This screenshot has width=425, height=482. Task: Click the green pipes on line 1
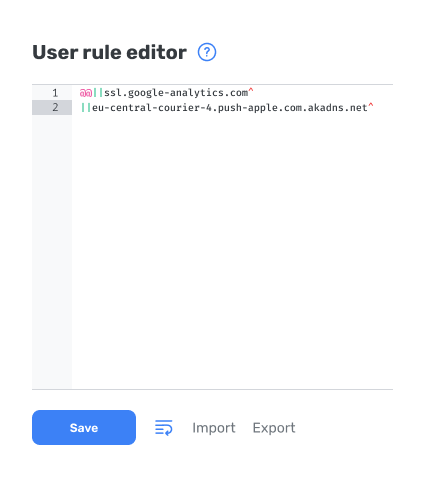98,93
